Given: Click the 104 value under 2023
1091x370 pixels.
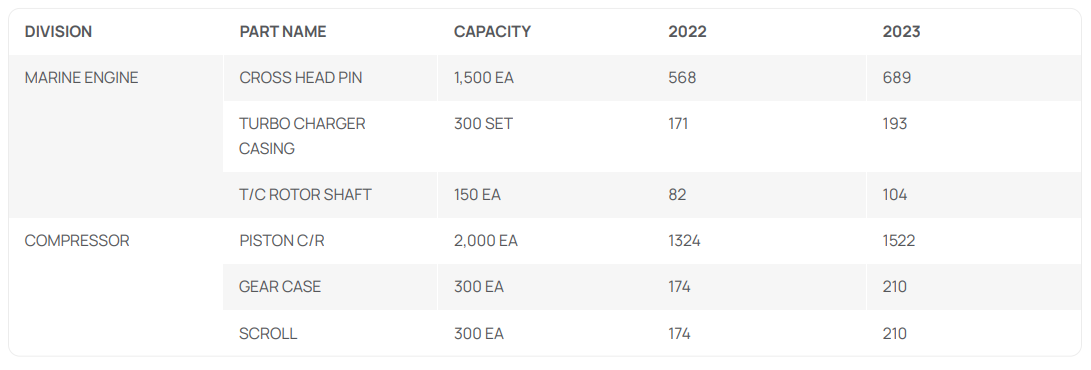Looking at the screenshot, I should pyautogui.click(x=895, y=195).
